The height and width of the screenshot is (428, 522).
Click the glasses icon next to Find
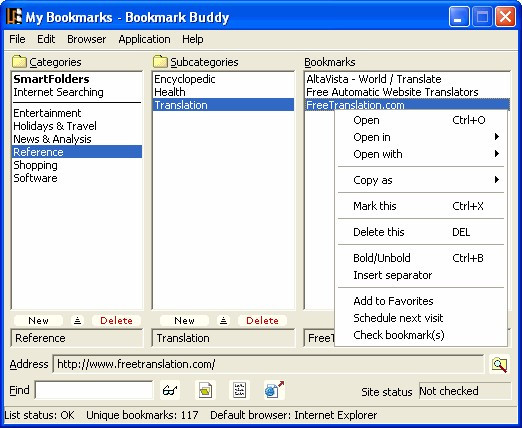170,390
